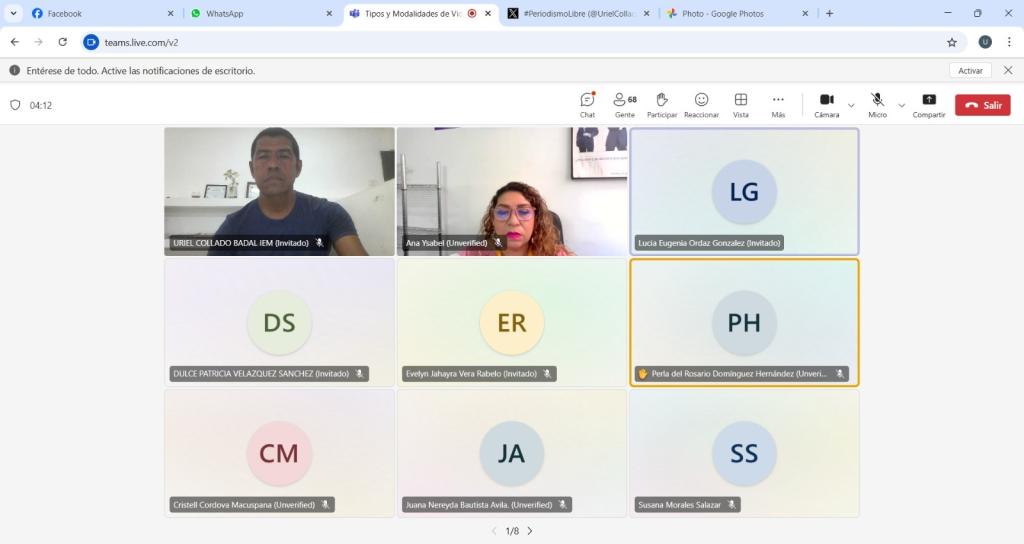The image size is (1024, 544).
Task: Open the Chat panel
Action: click(587, 100)
